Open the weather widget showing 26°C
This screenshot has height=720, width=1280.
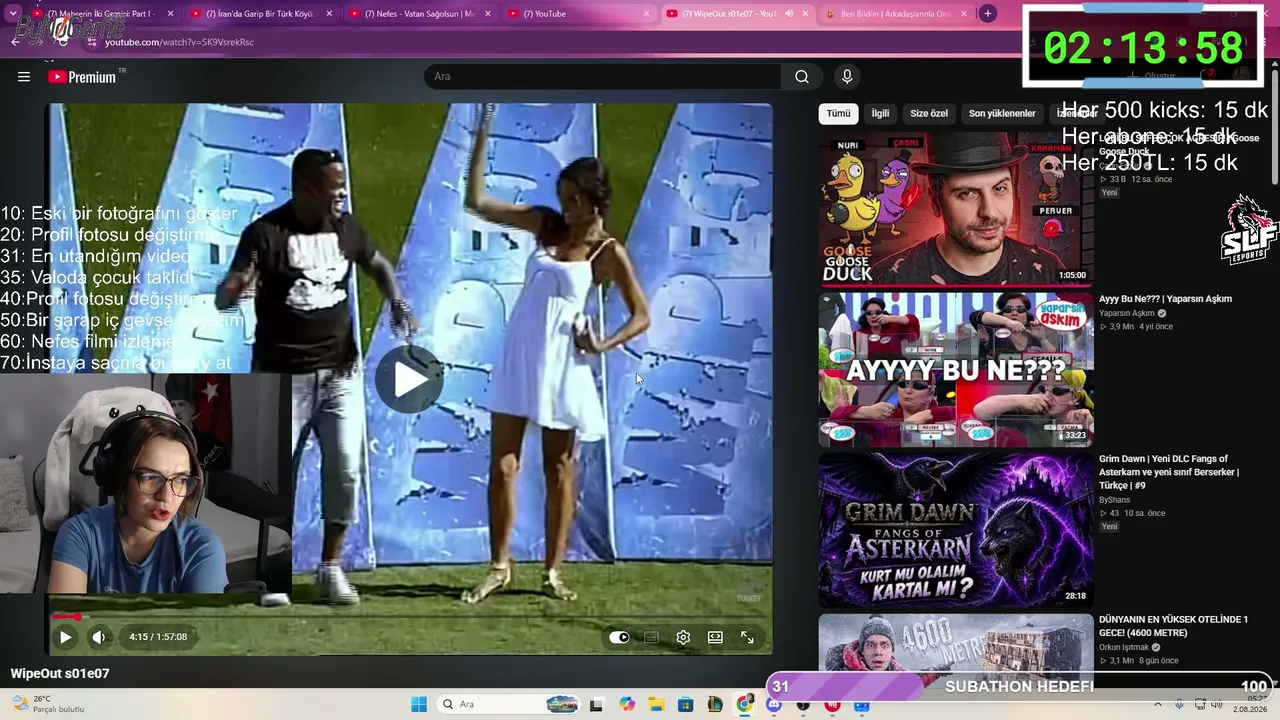pos(46,704)
